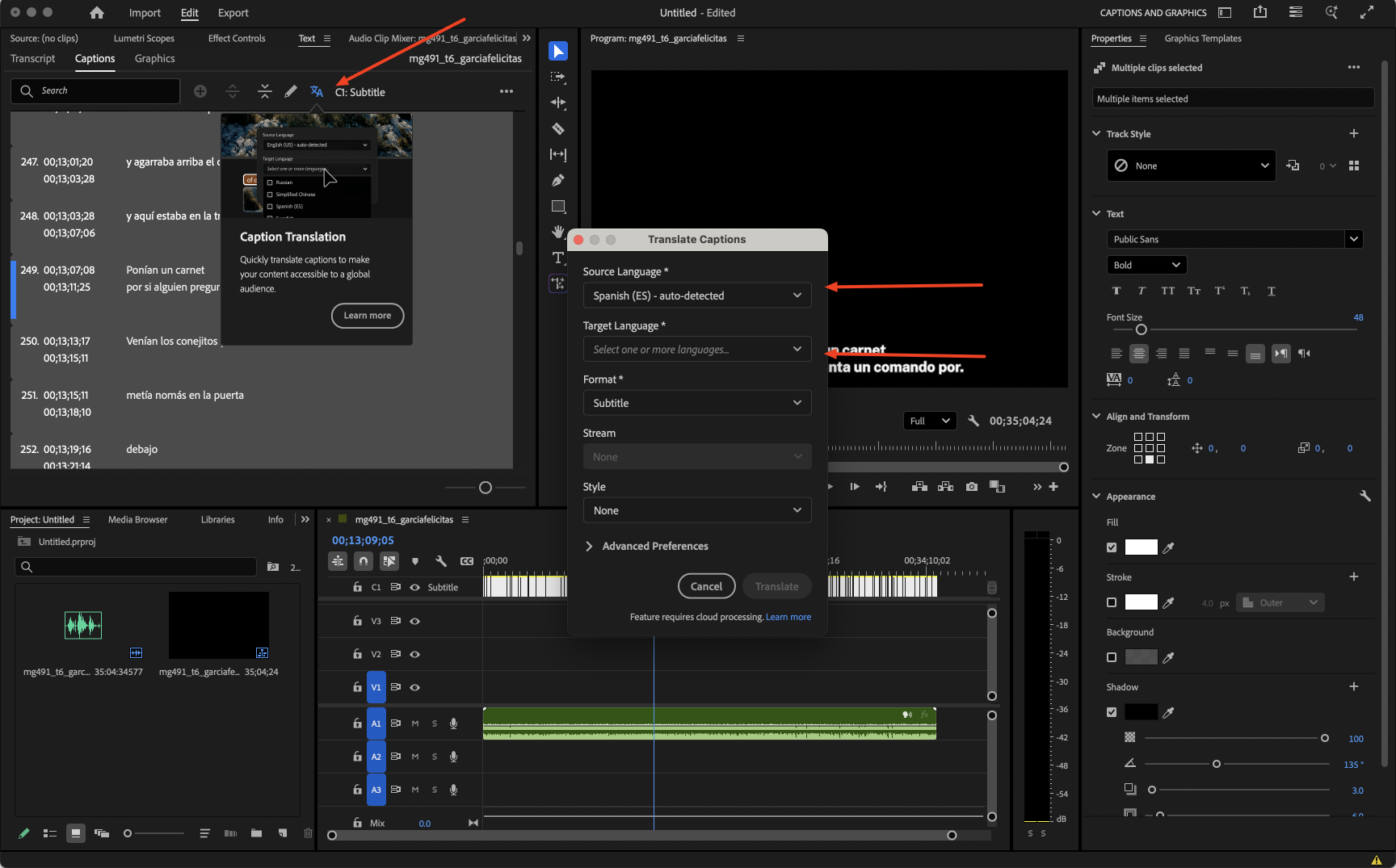Click the Export Frame camera icon

click(972, 487)
